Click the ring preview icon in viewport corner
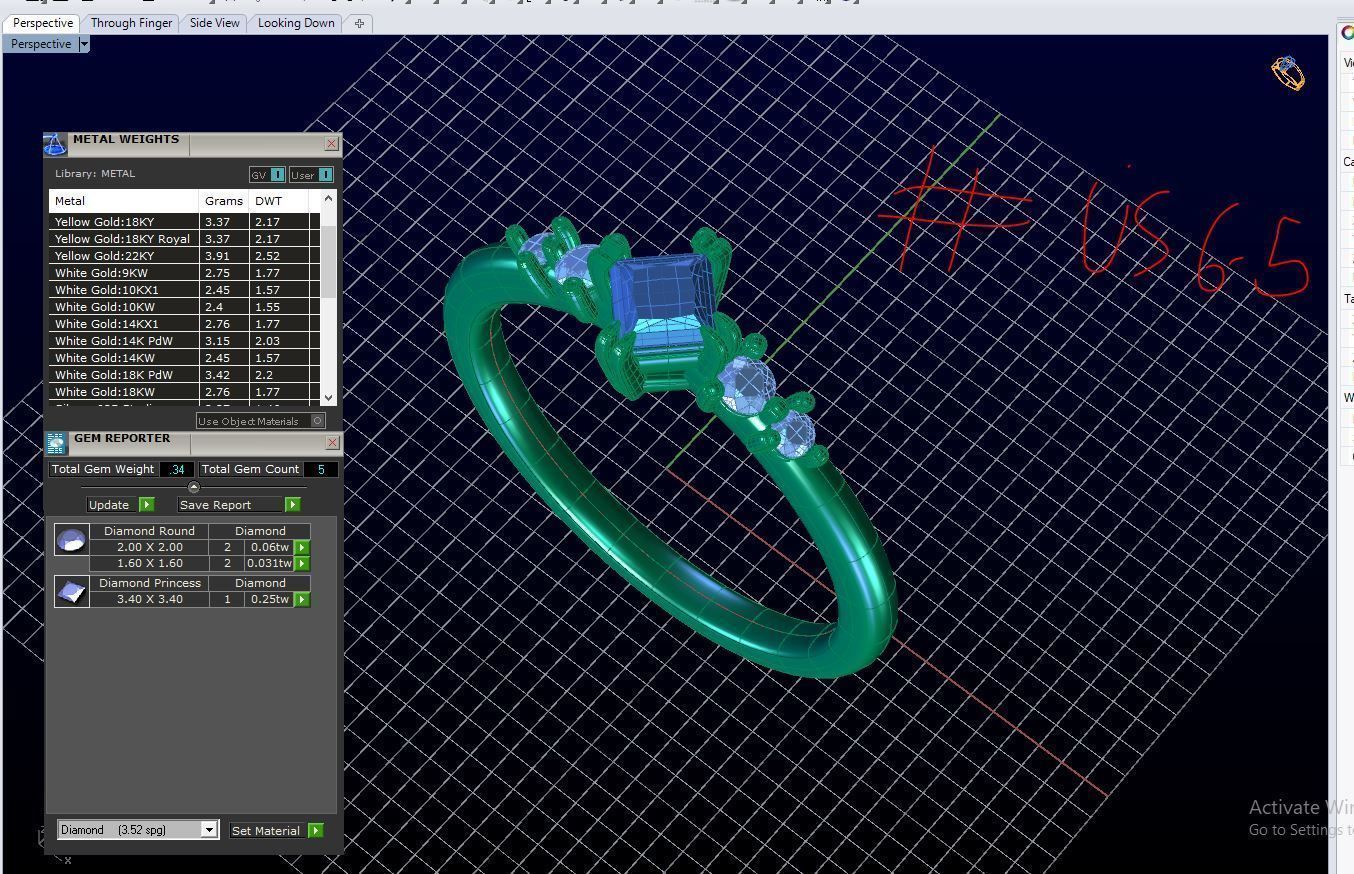Viewport: 1354px width, 874px height. (1288, 74)
